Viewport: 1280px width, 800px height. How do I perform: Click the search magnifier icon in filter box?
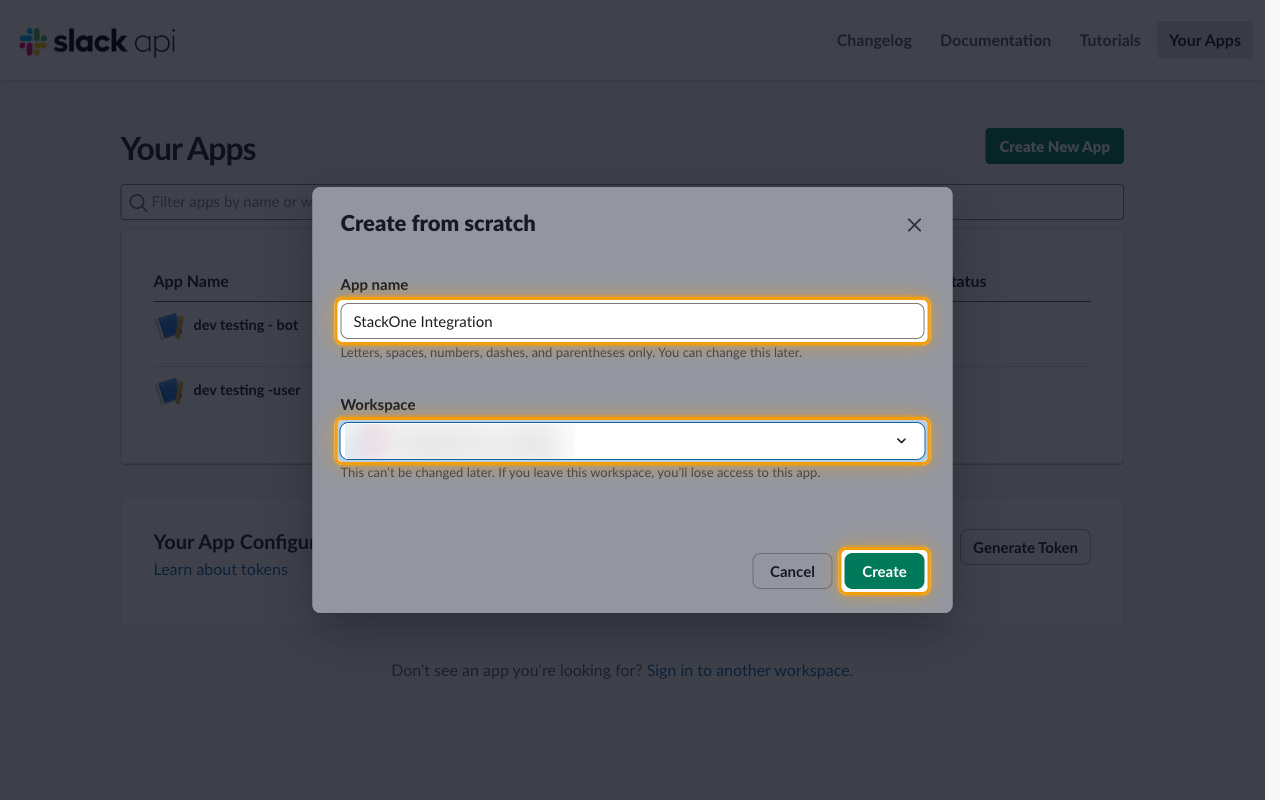138,202
